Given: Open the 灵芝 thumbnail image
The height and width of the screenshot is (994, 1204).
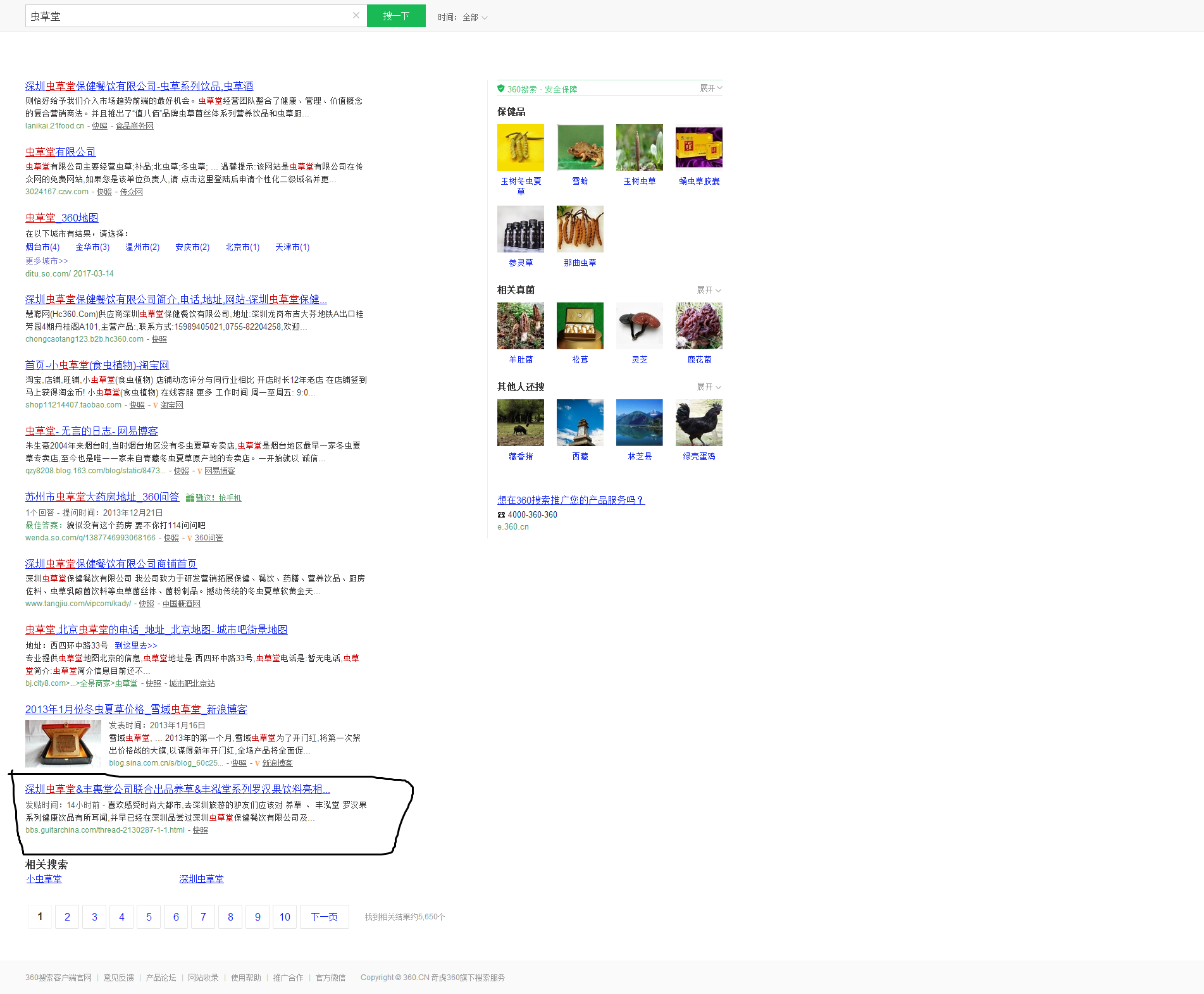Looking at the screenshot, I should tap(640, 326).
